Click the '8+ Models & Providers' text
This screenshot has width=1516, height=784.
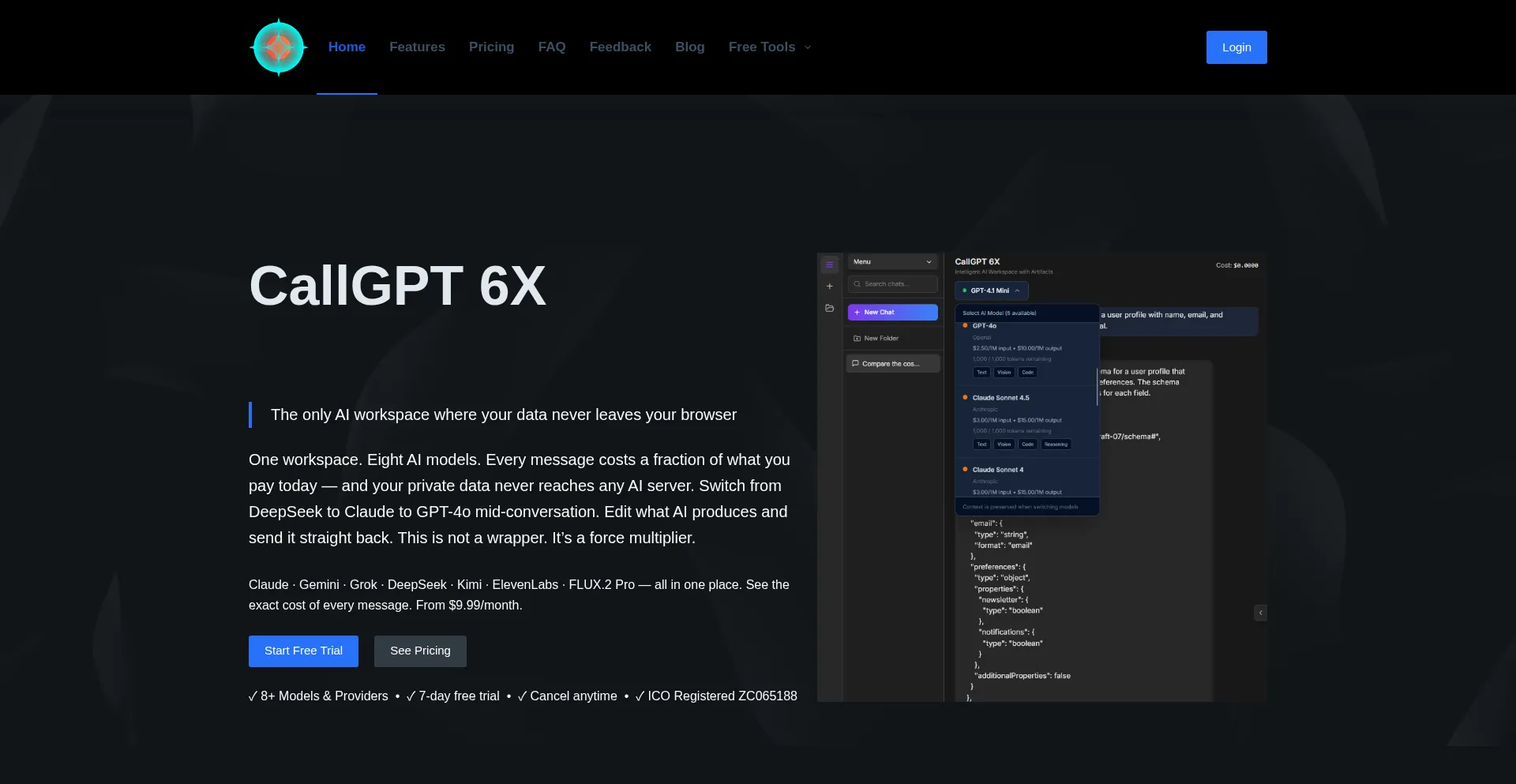[325, 696]
